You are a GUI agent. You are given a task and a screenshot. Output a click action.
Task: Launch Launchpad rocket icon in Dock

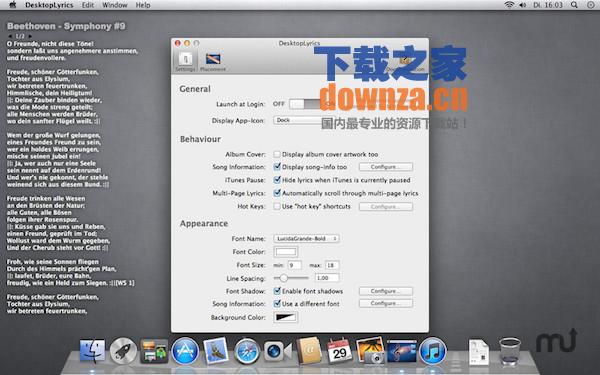pos(123,351)
